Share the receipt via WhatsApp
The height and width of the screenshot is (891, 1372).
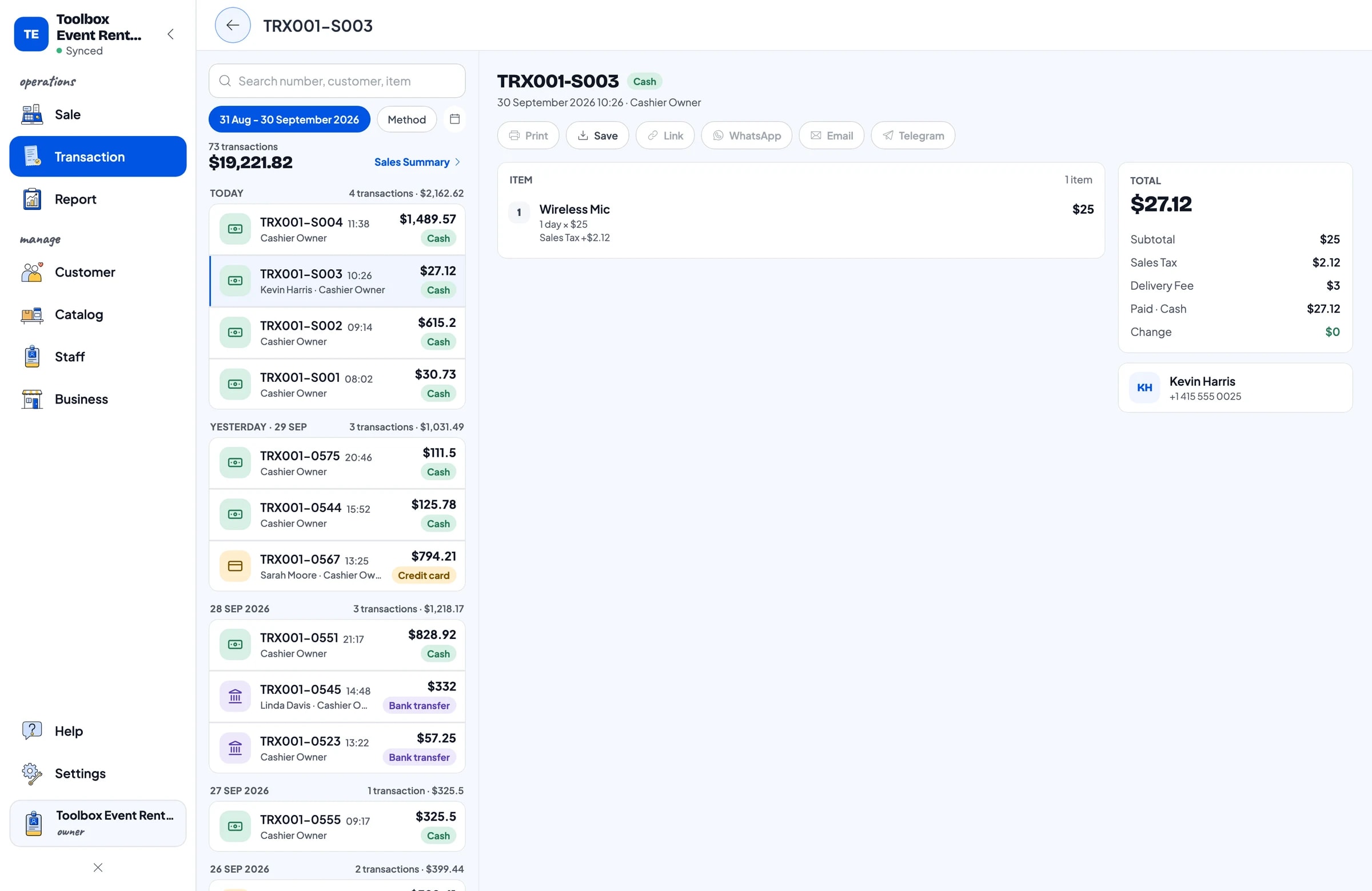click(x=747, y=135)
